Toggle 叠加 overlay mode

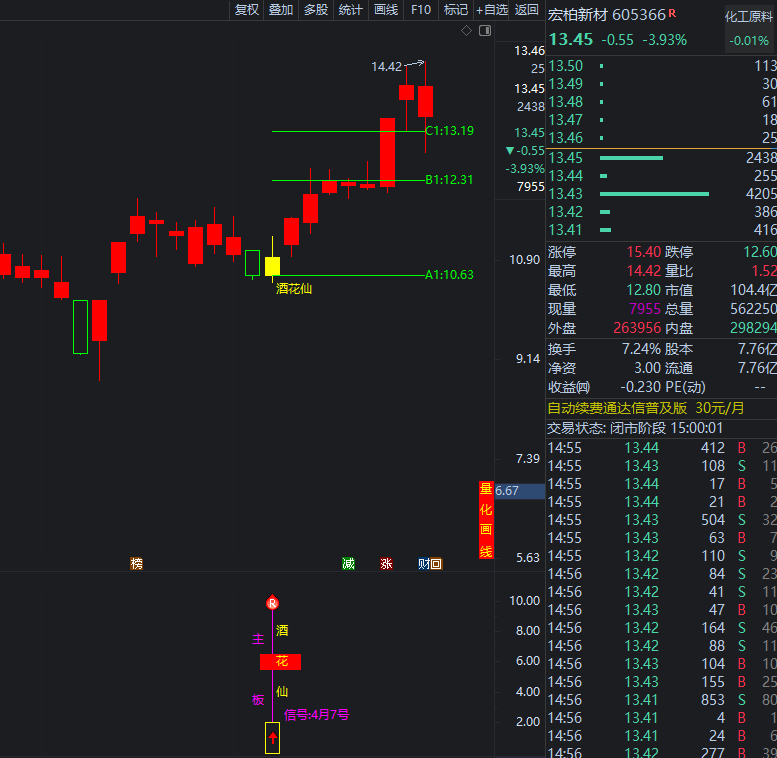(281, 10)
